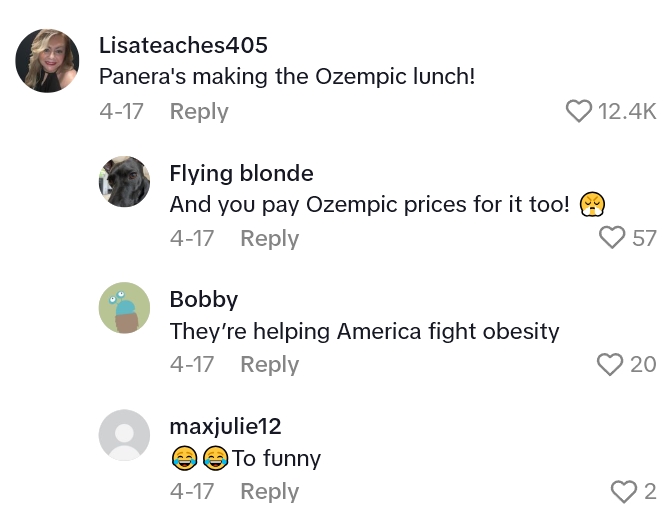
Task: Like Bobby's comment with the heart
Action: 610,365
